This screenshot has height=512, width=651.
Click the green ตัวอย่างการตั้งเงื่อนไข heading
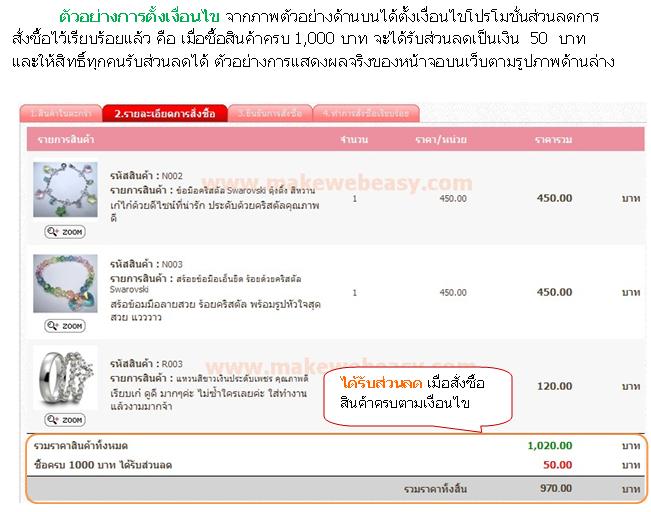(x=139, y=17)
